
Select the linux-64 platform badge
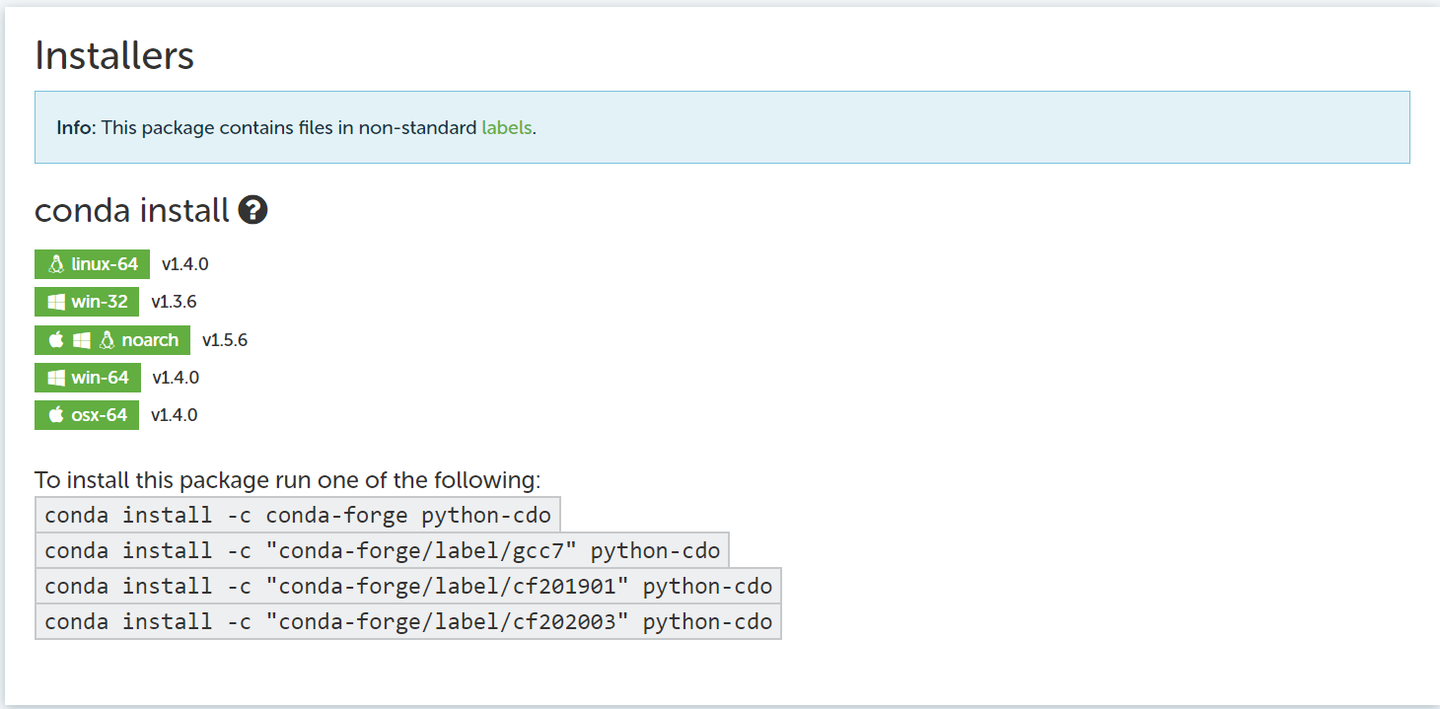click(92, 263)
